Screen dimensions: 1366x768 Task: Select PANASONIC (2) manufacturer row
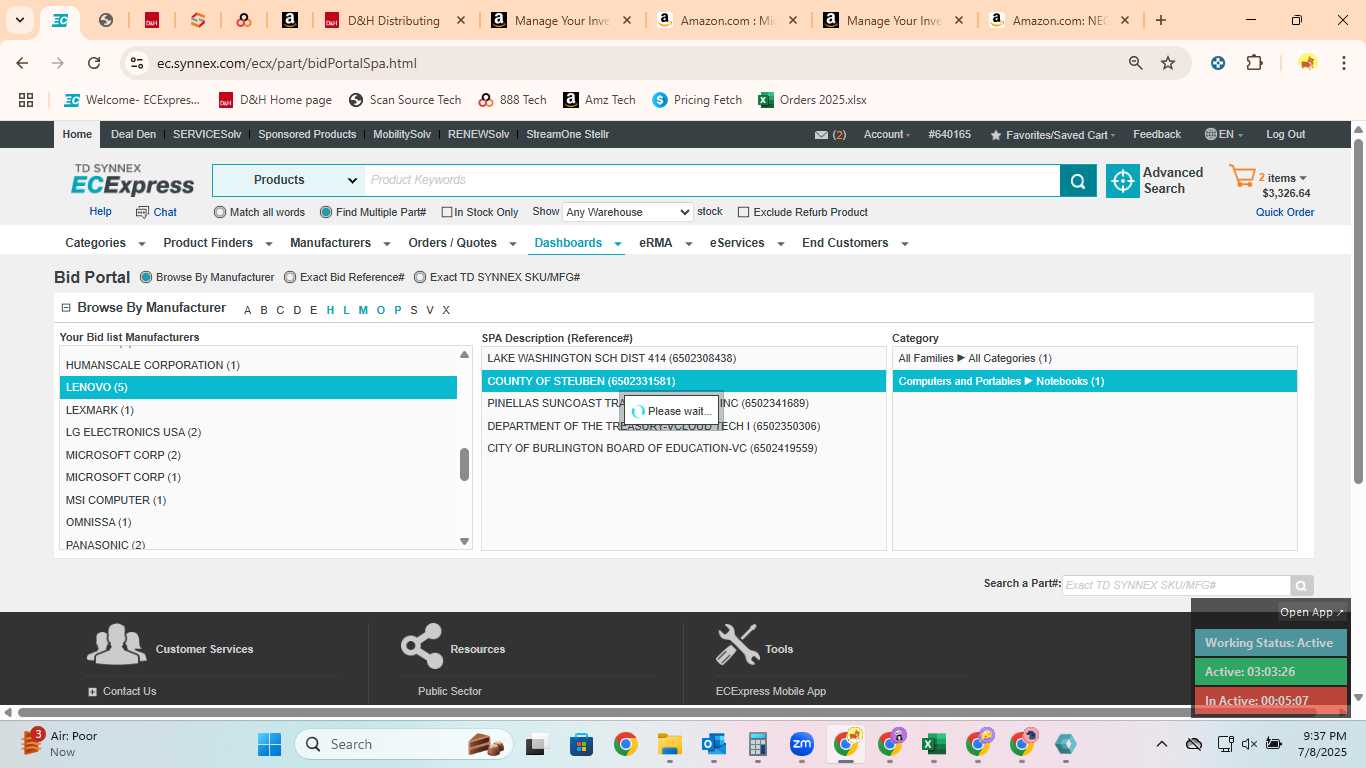[x=258, y=545]
